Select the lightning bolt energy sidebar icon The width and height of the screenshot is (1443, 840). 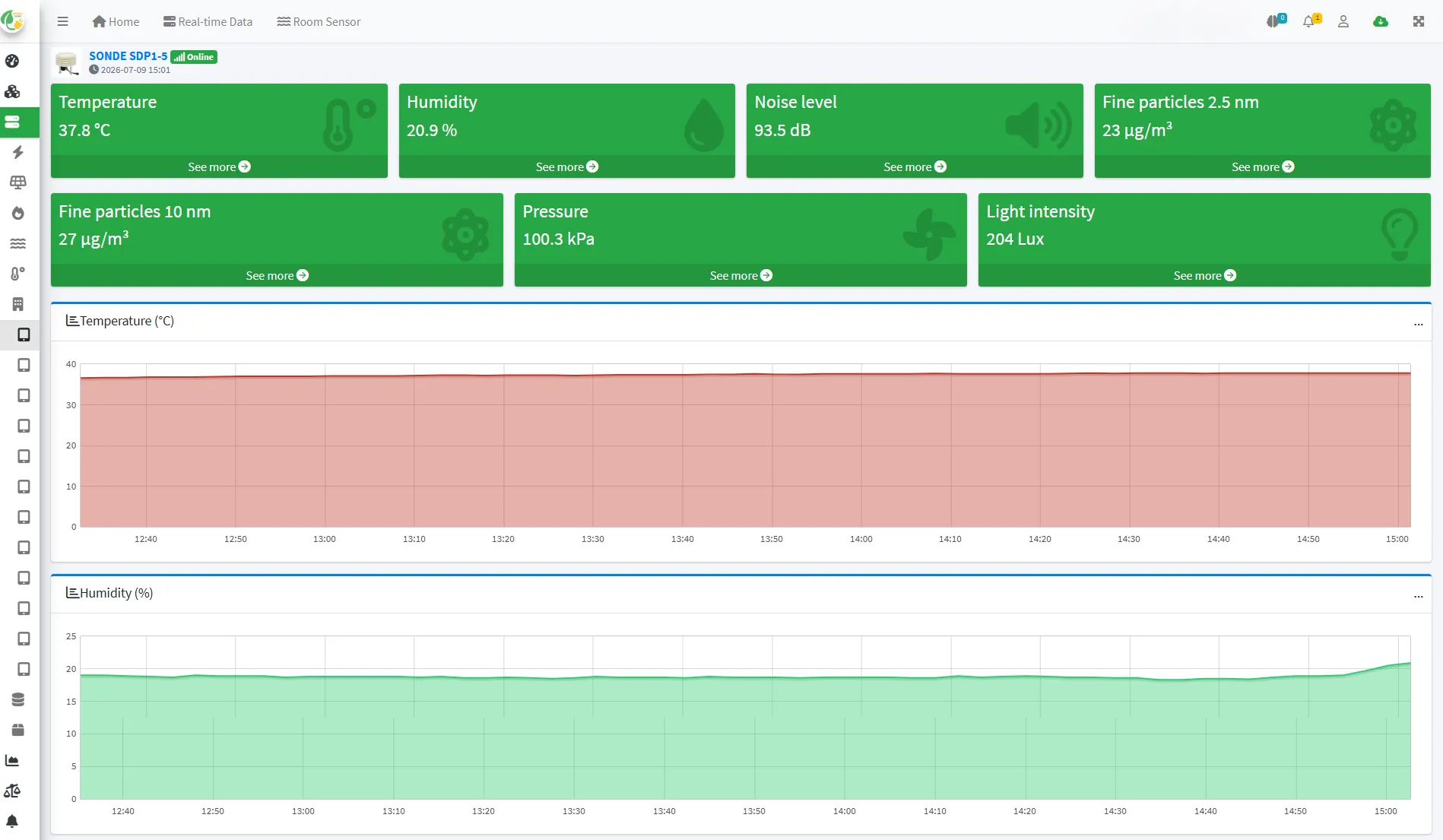[17, 152]
